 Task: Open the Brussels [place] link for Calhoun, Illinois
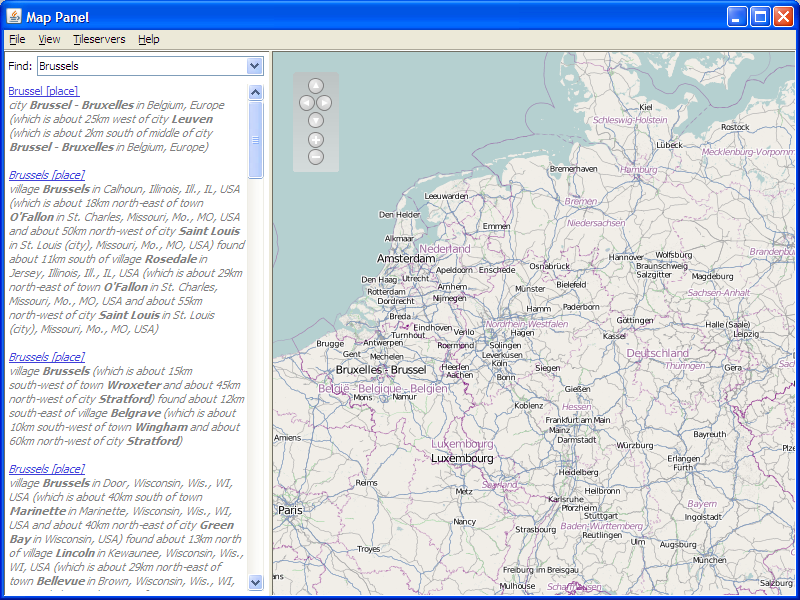(x=47, y=175)
